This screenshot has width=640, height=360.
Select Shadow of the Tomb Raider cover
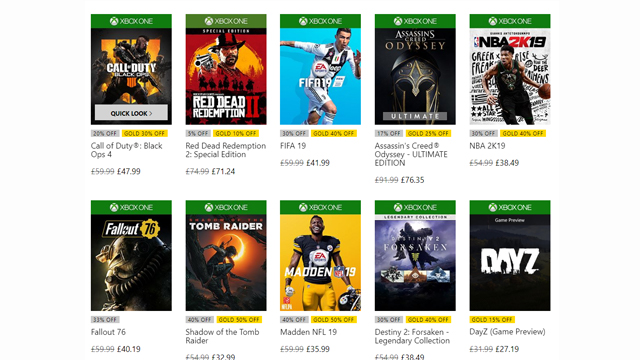click(226, 262)
